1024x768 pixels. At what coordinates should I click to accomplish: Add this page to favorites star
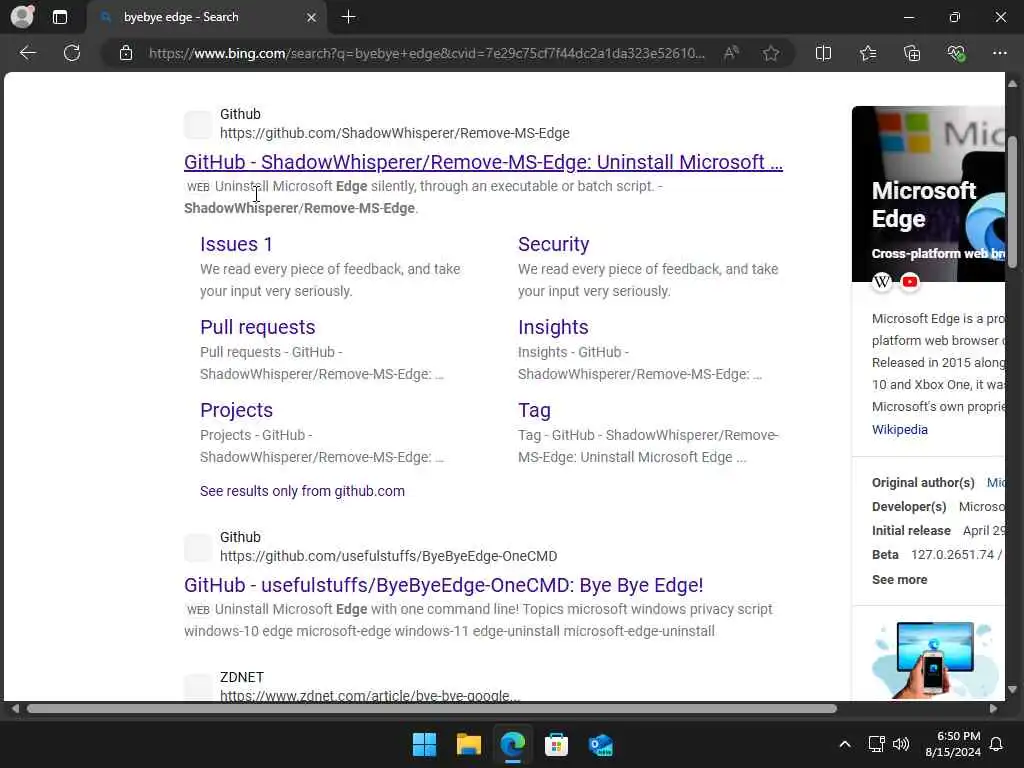pyautogui.click(x=771, y=53)
